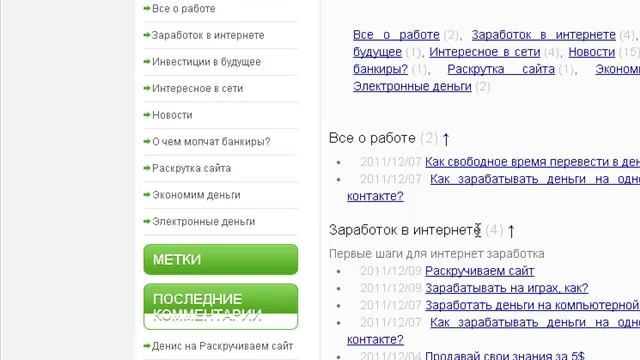Click up arrow beside Все о работе heading
The width and height of the screenshot is (640, 360).
pos(446,140)
